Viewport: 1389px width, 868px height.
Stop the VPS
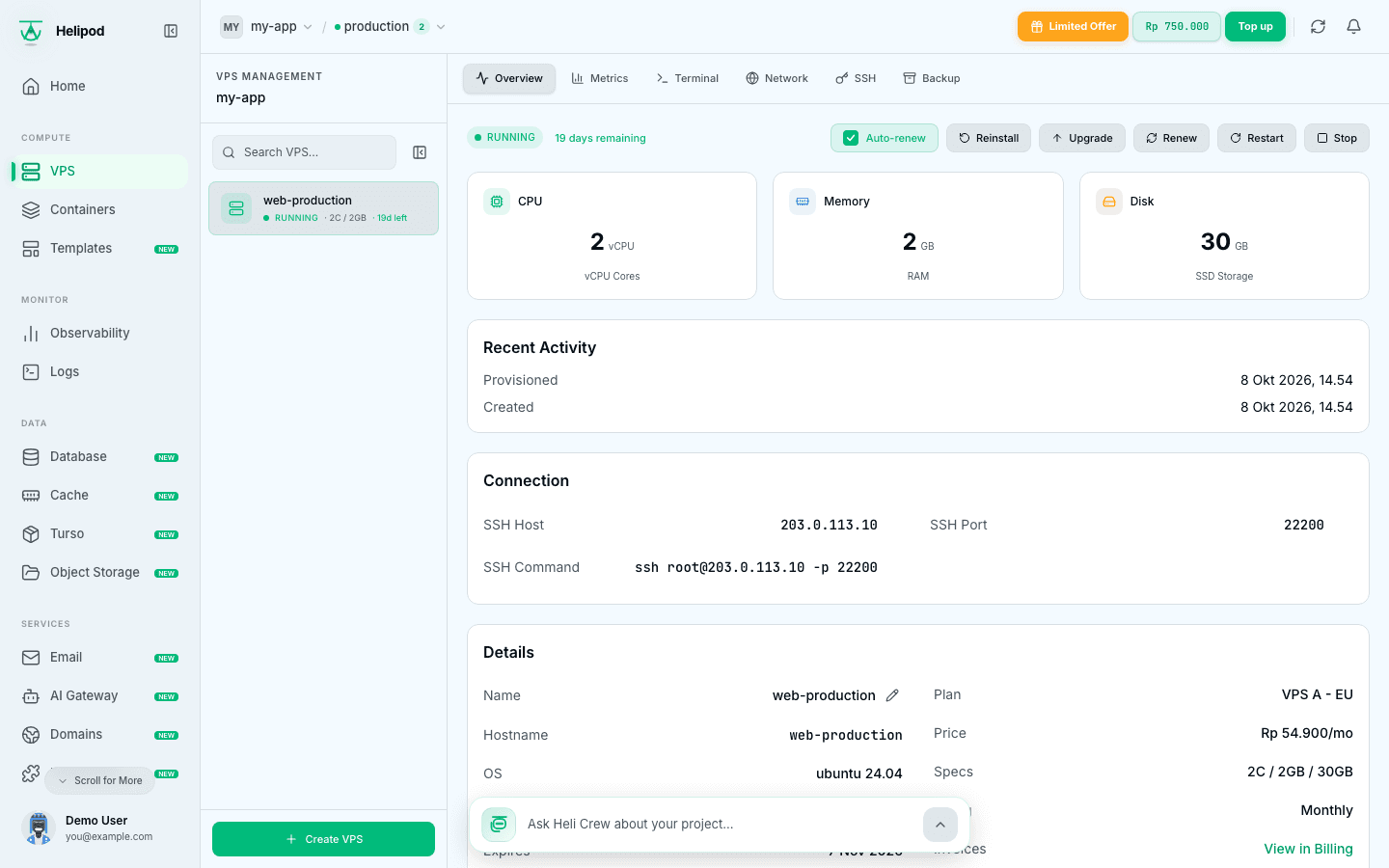1337,138
